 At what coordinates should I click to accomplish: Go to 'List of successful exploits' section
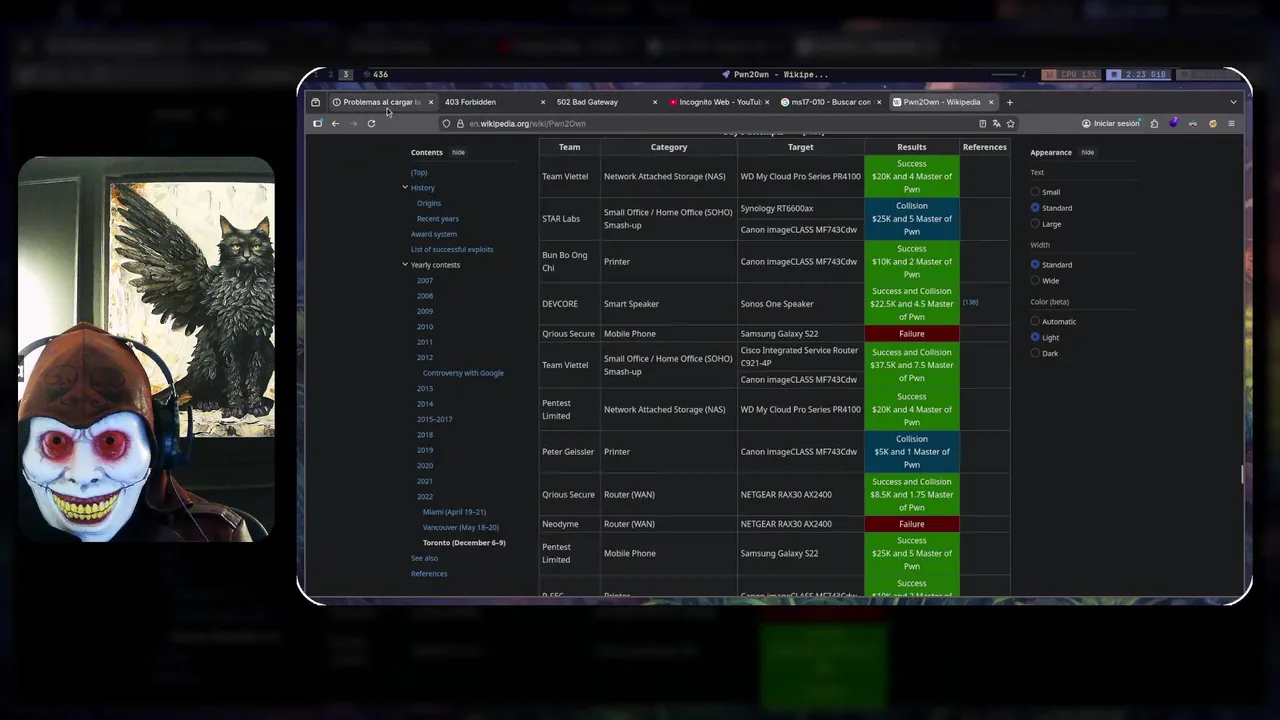452,250
